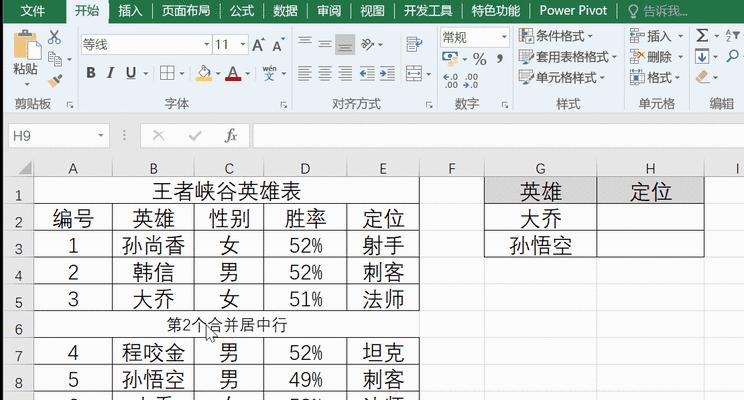Screen dimensions: 744x400
Task: Click the insert function fx icon
Action: point(231,136)
